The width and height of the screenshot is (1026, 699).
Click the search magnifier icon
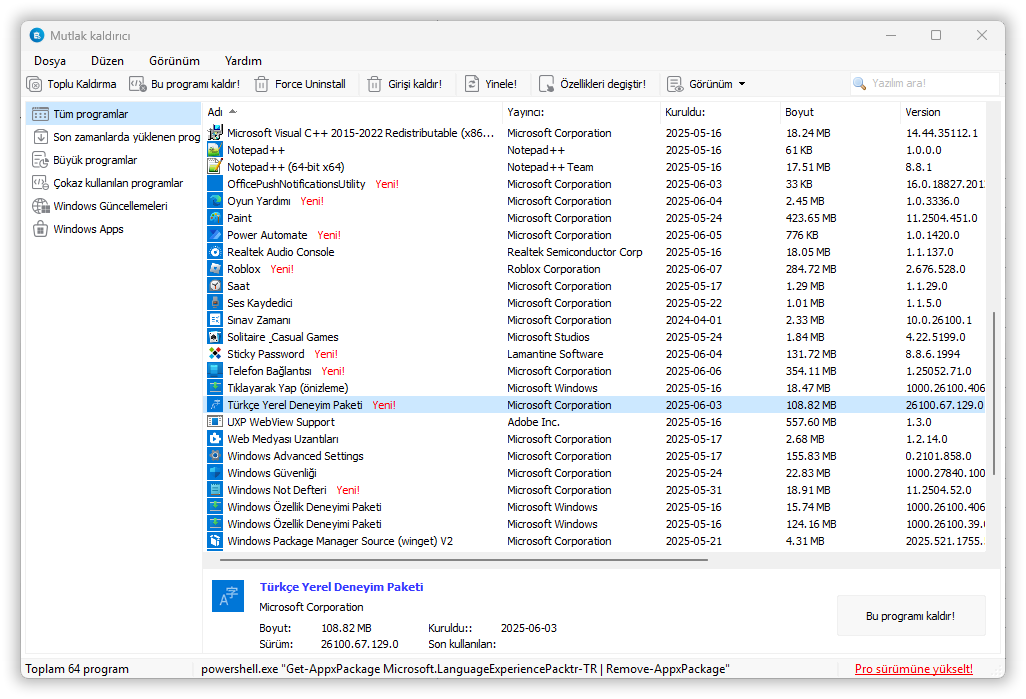tap(860, 84)
